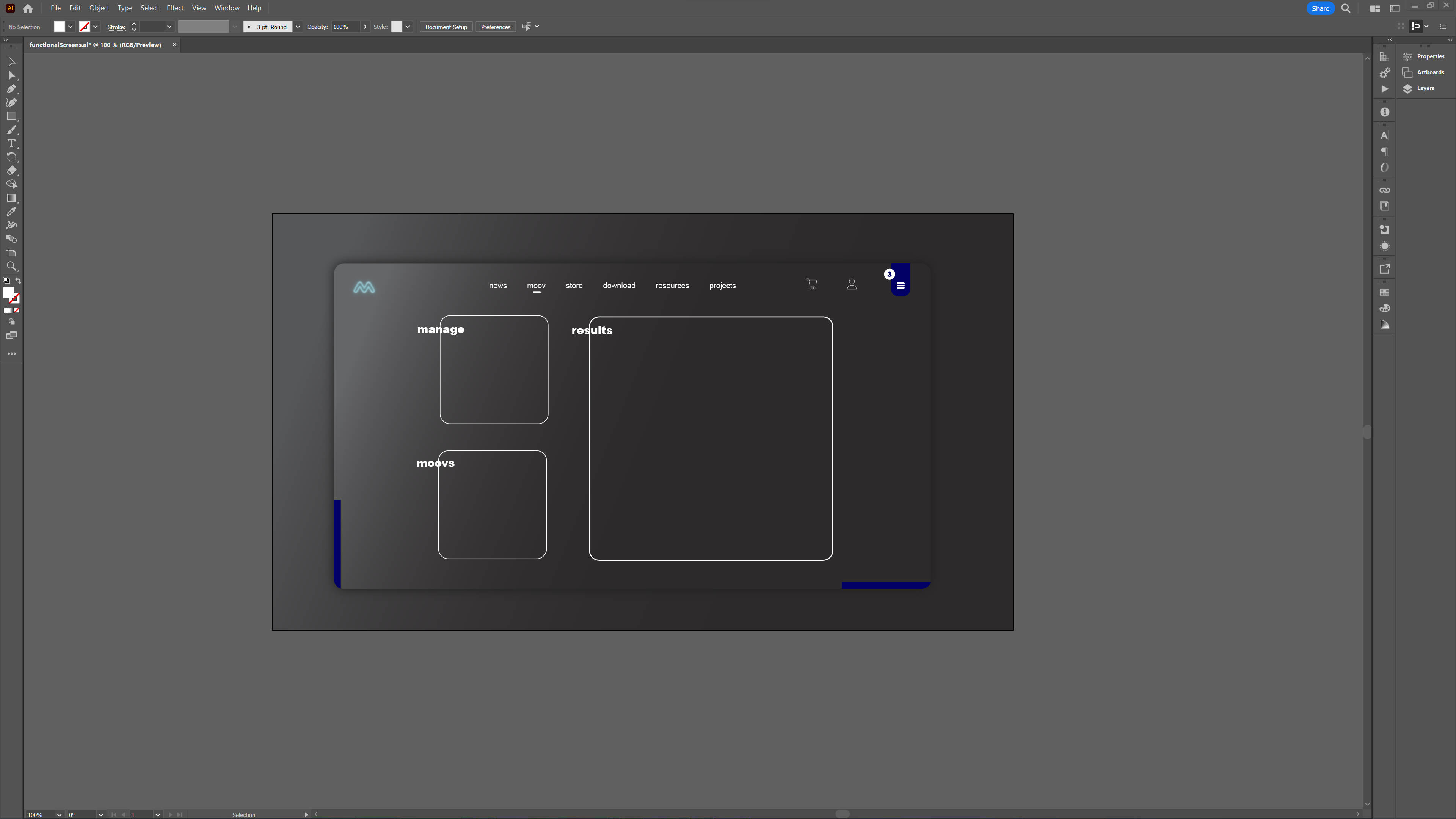Click the Fill color swatch in control bar
This screenshot has height=819, width=1456.
[60, 27]
